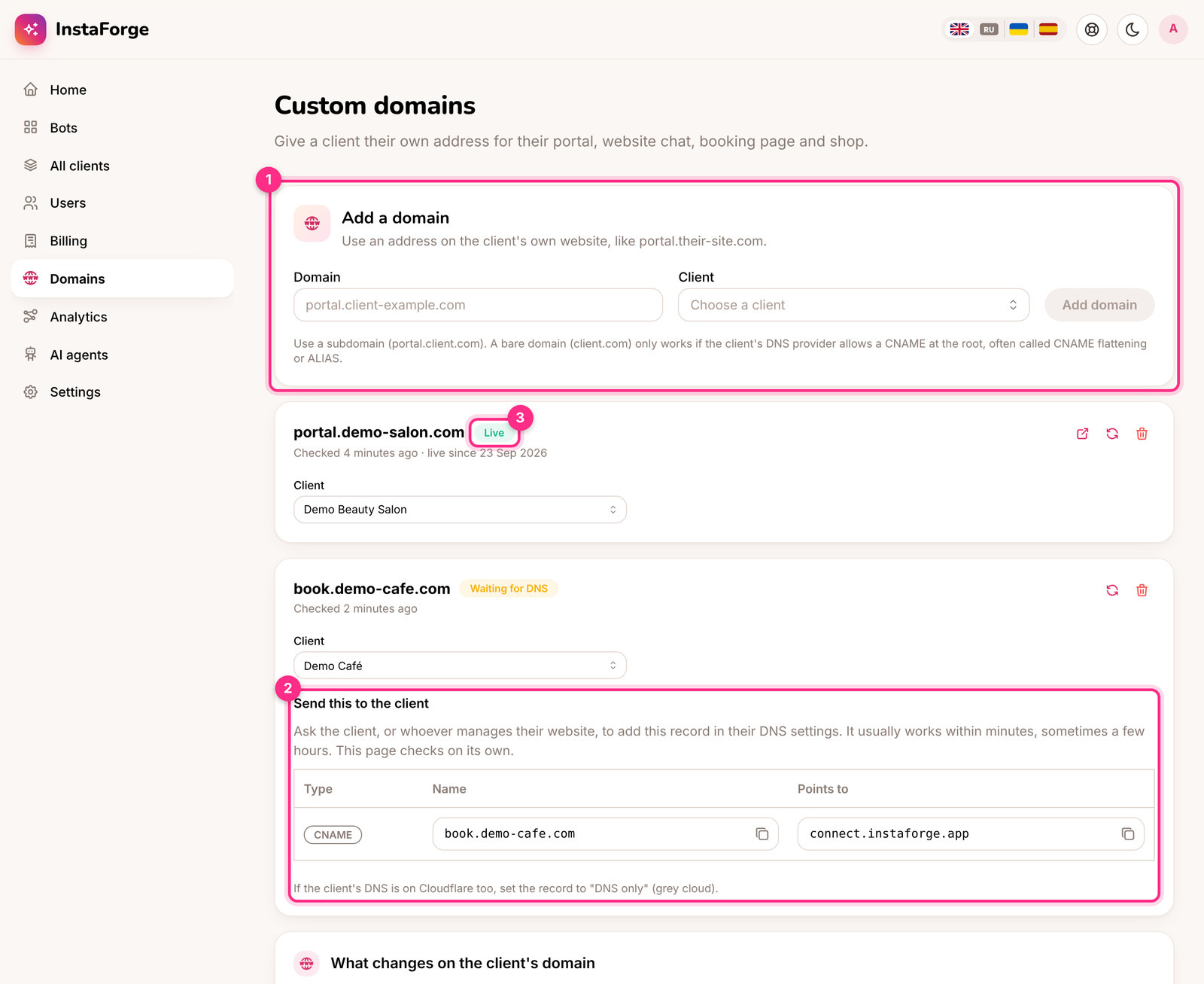View the Analytics page
The image size is (1204, 984).
[x=122, y=317]
